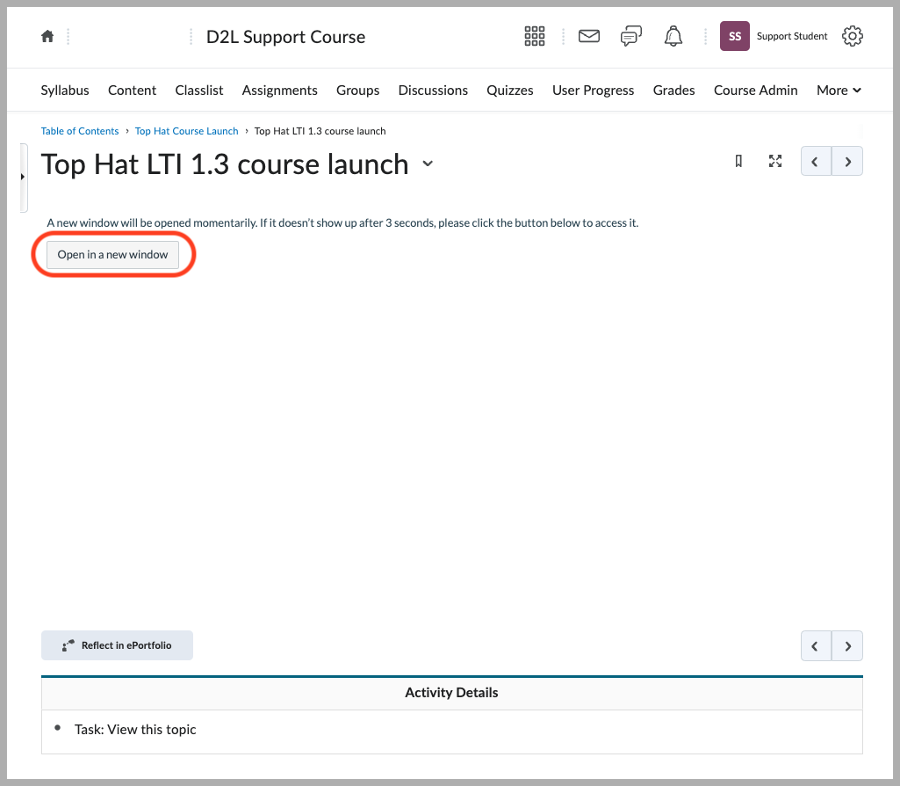The height and width of the screenshot is (786, 900).
Task: Expand the More navigation dropdown
Action: click(x=838, y=90)
